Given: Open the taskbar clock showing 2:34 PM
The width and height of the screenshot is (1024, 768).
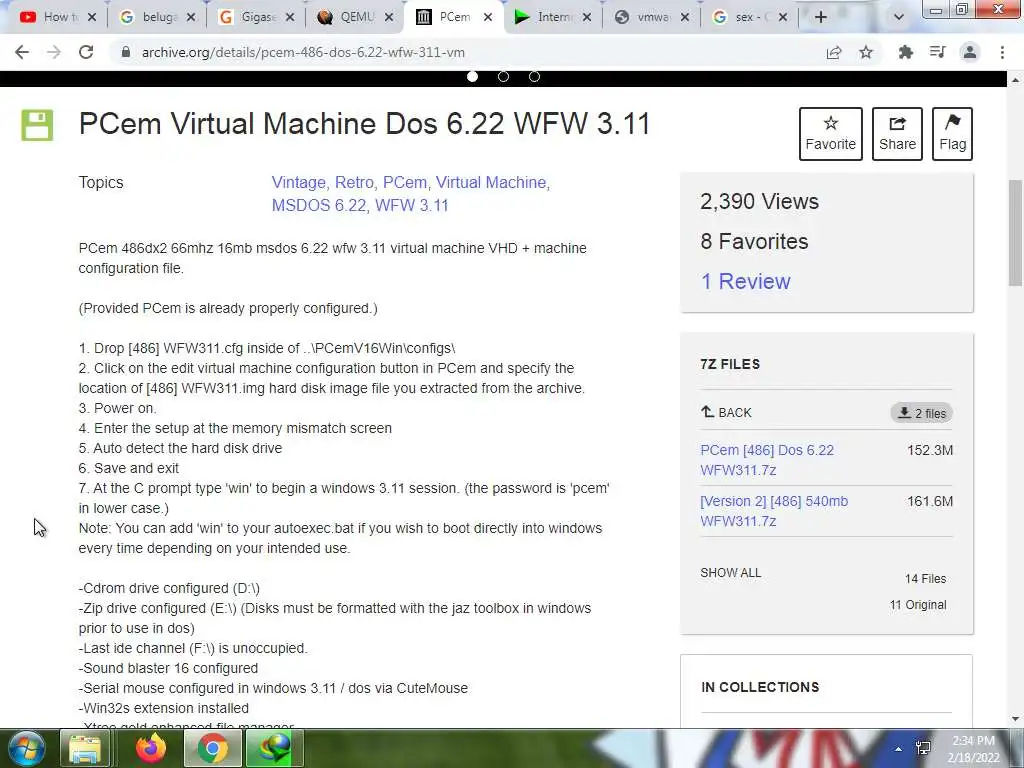Looking at the screenshot, I should [973, 749].
